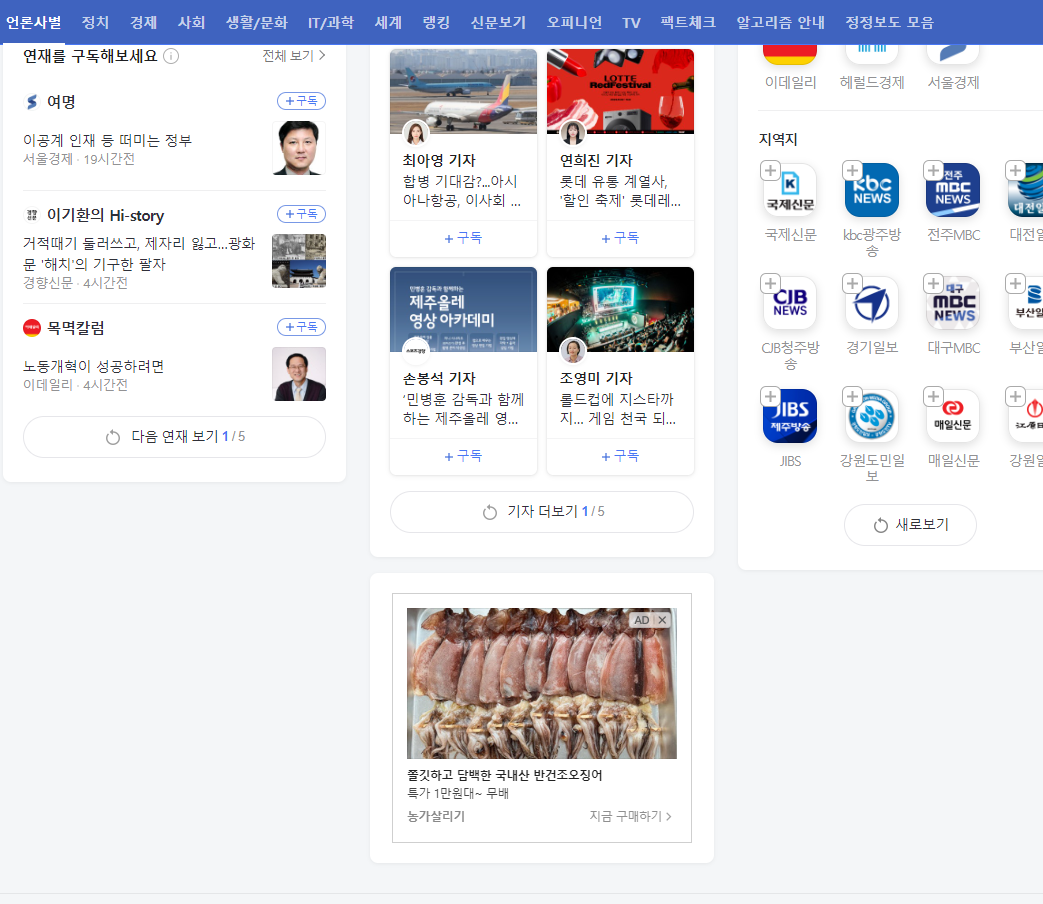The width and height of the screenshot is (1043, 904).
Task: Click the 여명 series logo icon
Action: tap(32, 102)
